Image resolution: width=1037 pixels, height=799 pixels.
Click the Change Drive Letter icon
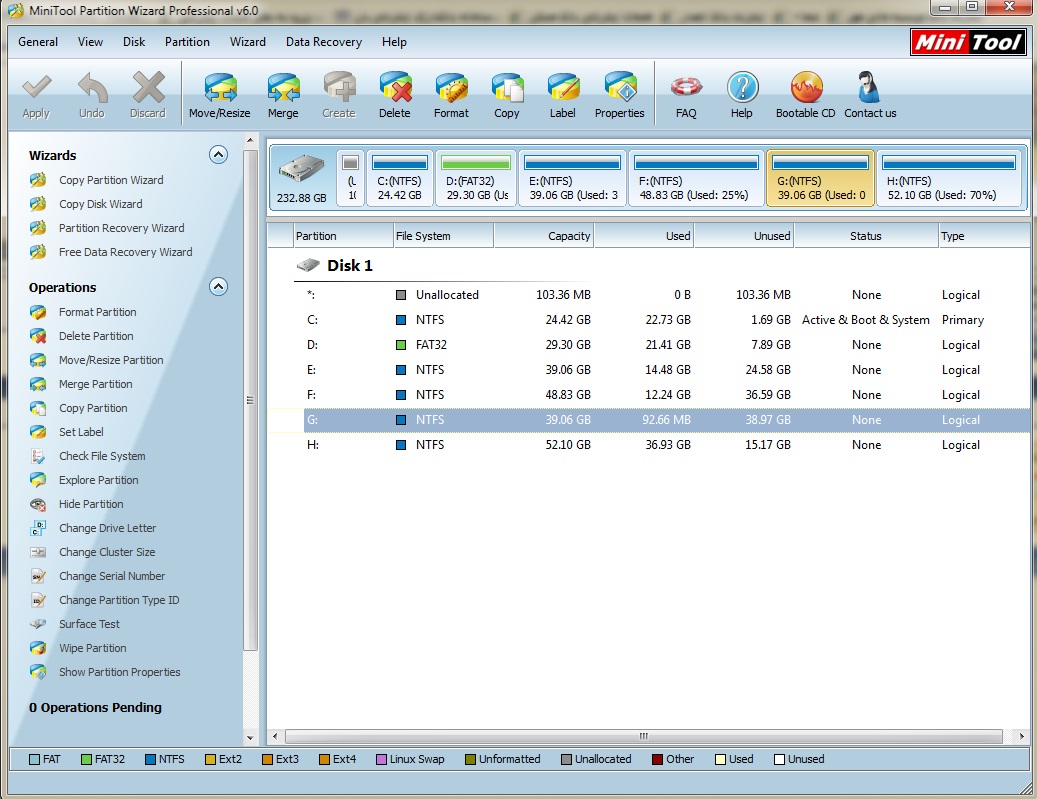click(38, 528)
